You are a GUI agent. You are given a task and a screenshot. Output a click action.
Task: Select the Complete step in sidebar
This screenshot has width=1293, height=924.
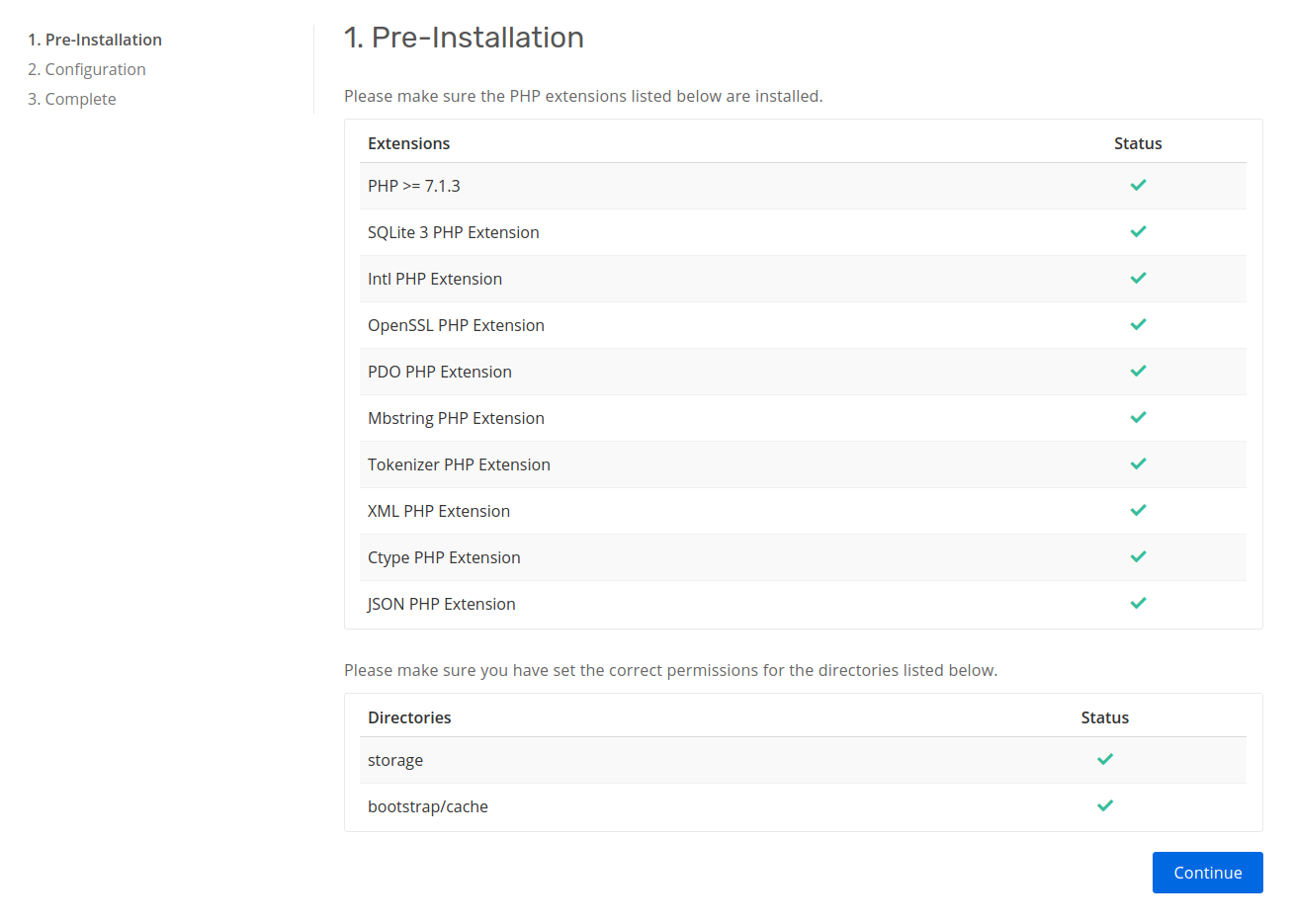pos(72,99)
